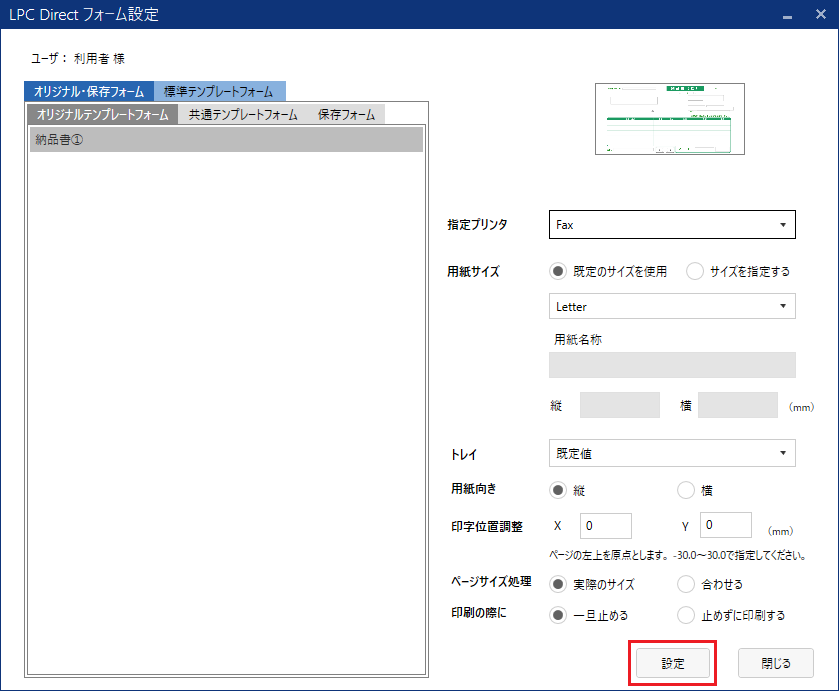
Task: Click the 閉じる button
Action: (x=775, y=662)
